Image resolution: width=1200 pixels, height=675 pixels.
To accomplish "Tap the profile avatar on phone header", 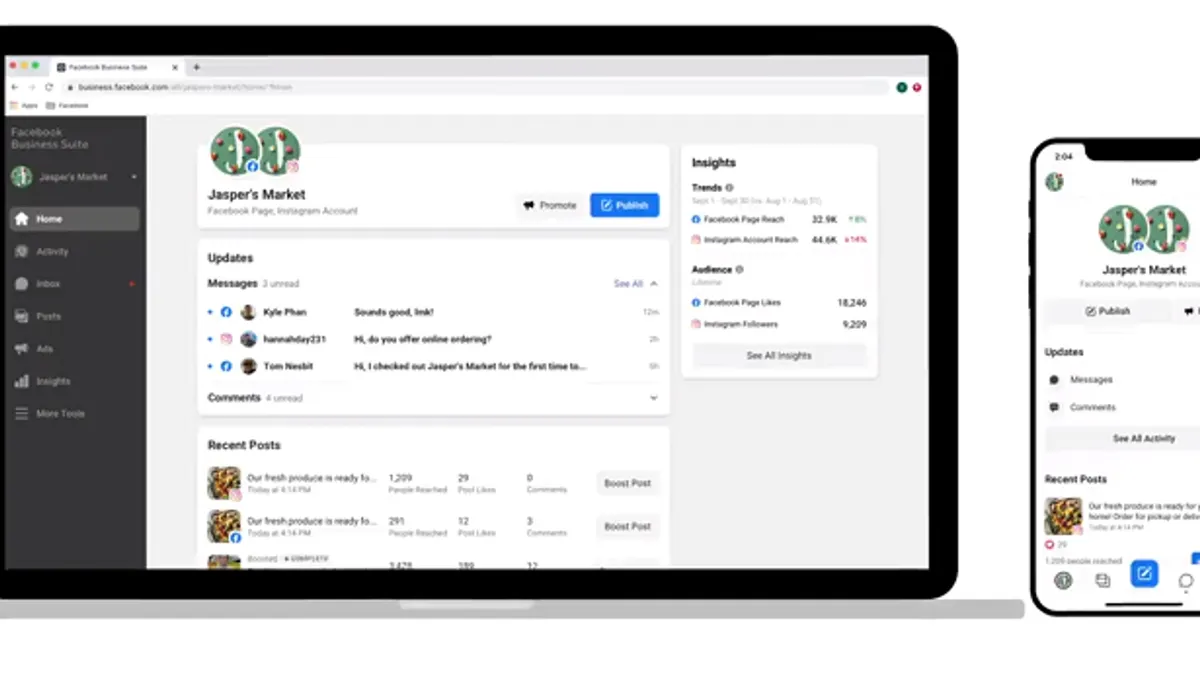I will pyautogui.click(x=1054, y=182).
